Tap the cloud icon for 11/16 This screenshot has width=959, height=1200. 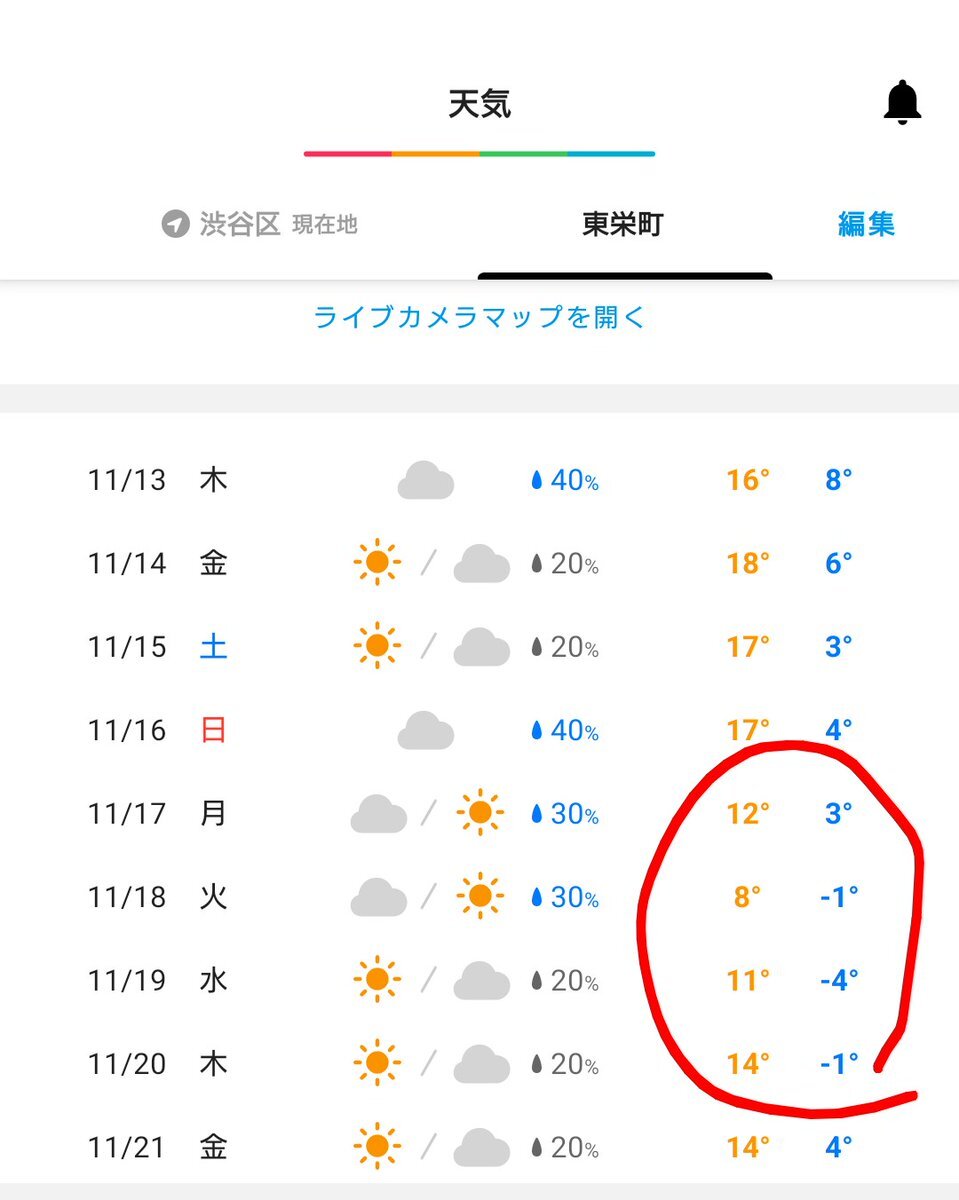(x=426, y=730)
